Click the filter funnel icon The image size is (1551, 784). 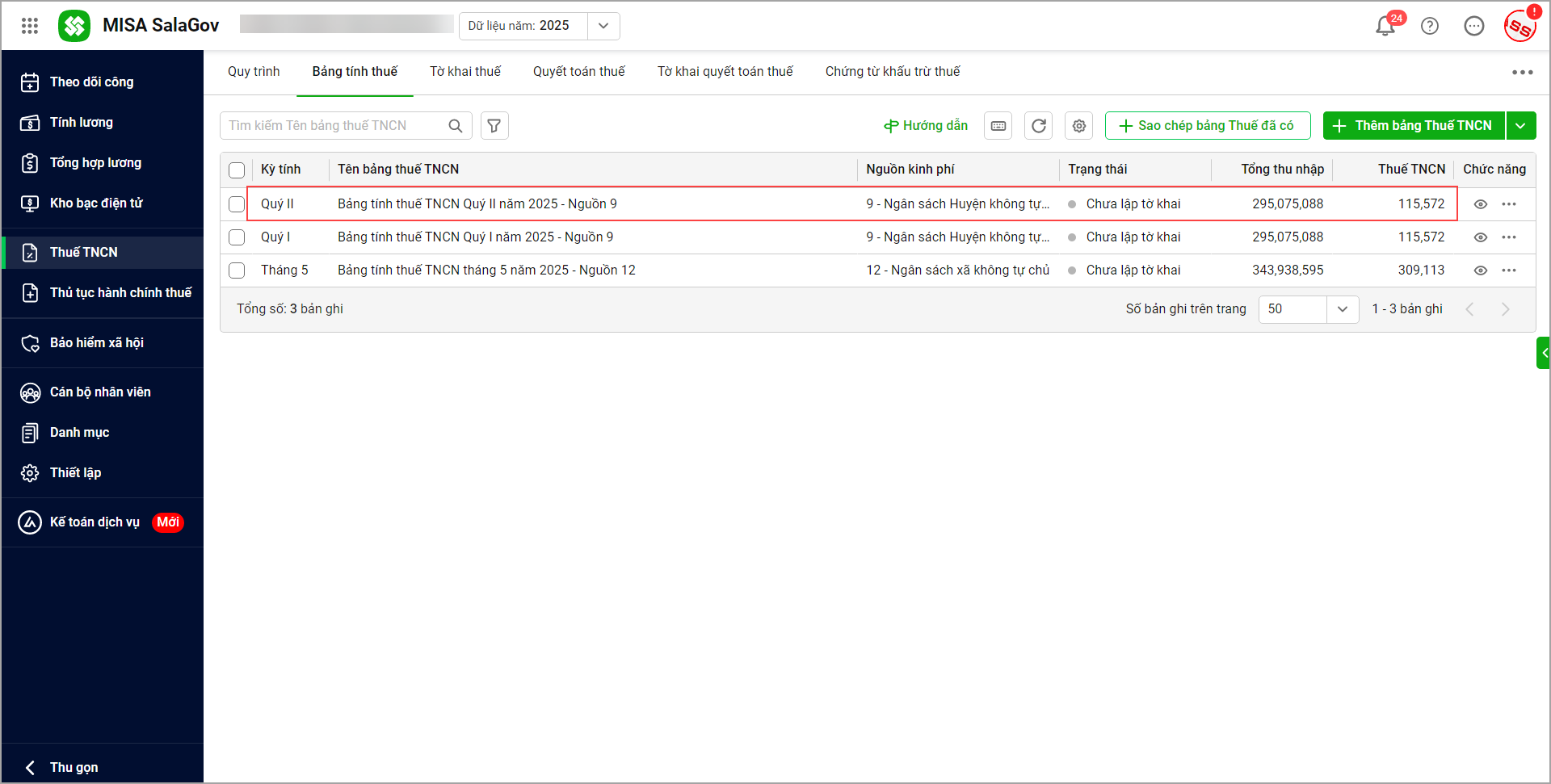pyautogui.click(x=494, y=126)
